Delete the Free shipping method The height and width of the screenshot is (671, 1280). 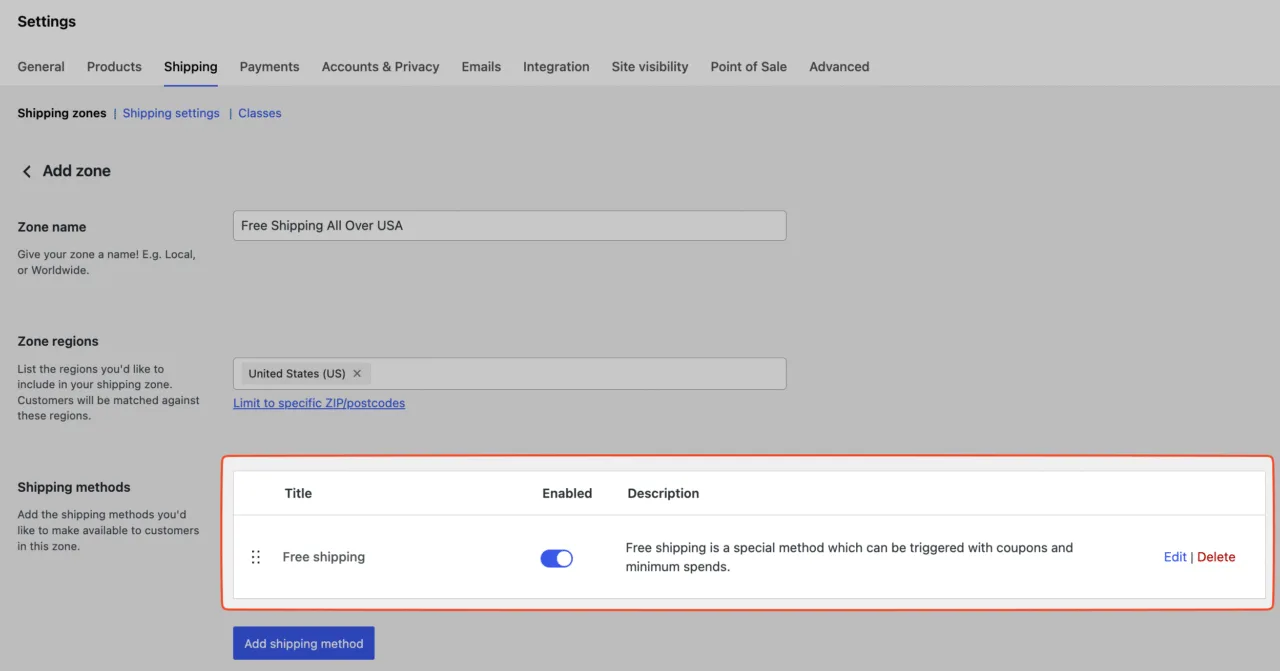pos(1216,557)
